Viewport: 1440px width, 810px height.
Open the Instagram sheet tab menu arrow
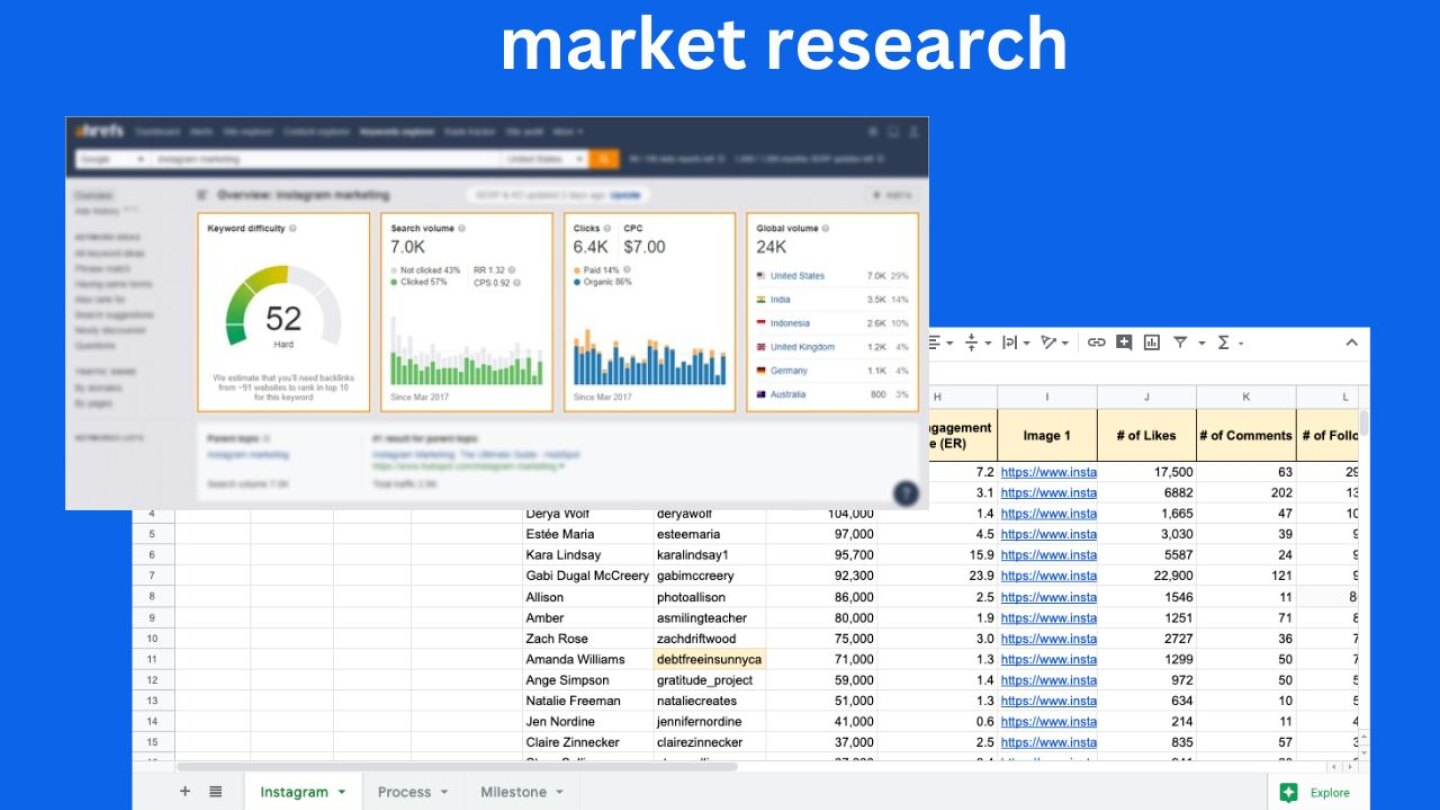coord(342,792)
